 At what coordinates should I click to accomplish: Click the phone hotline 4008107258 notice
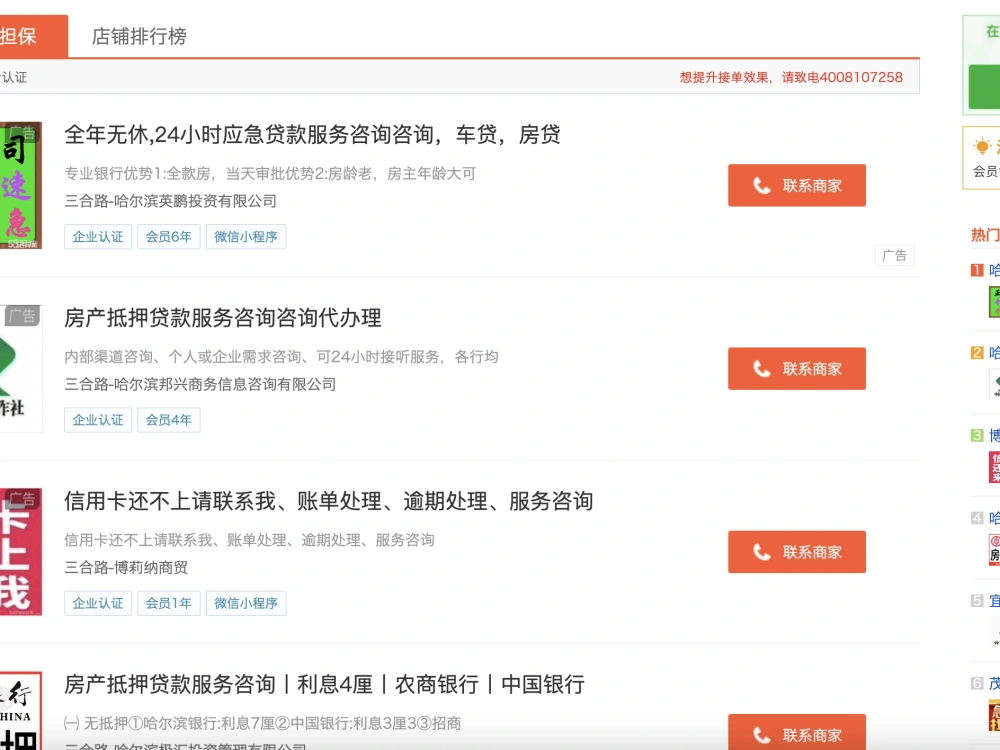point(791,77)
